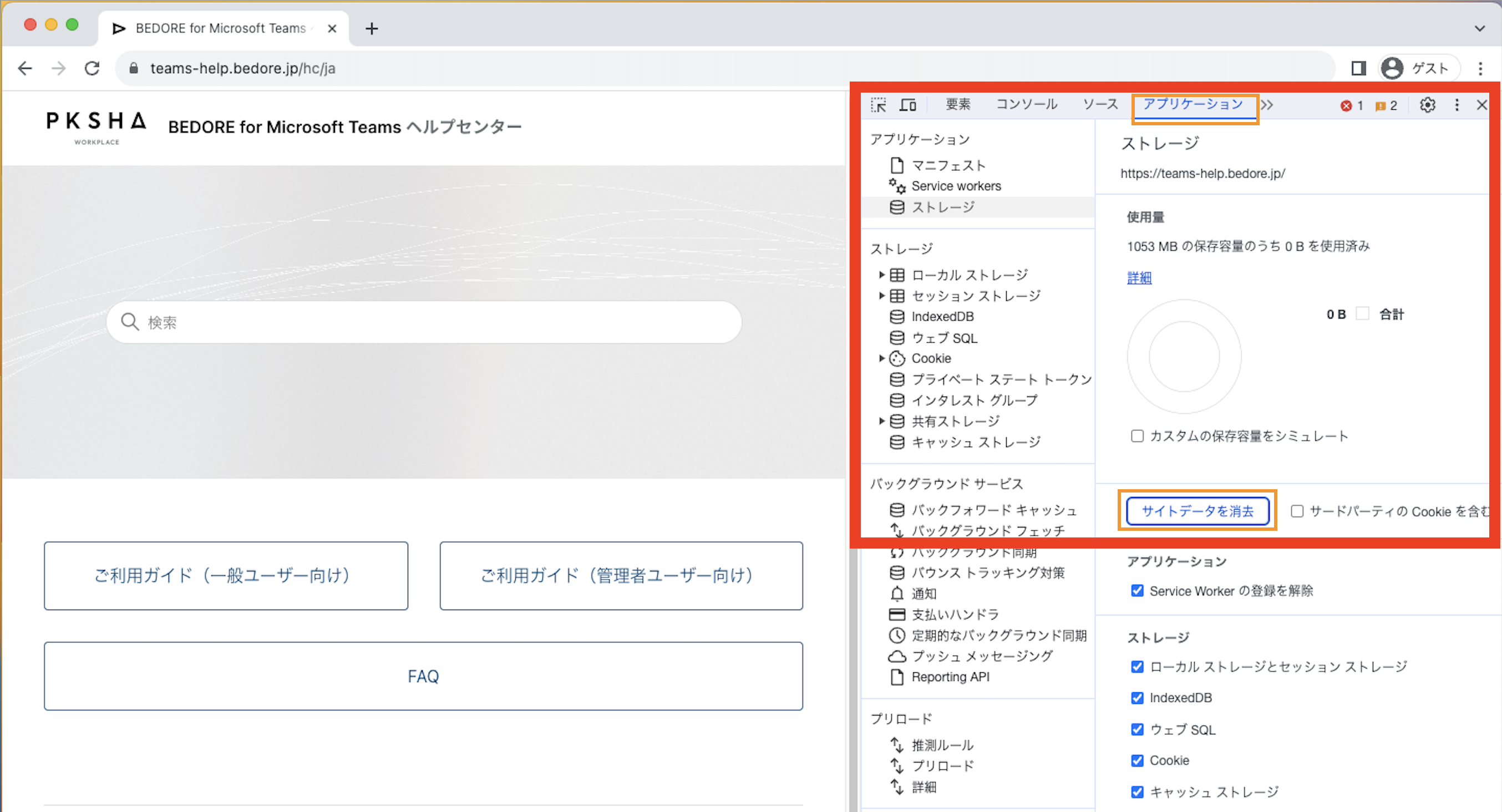Expand 共有ストレージ tree node
The width and height of the screenshot is (1502, 812).
tap(881, 421)
